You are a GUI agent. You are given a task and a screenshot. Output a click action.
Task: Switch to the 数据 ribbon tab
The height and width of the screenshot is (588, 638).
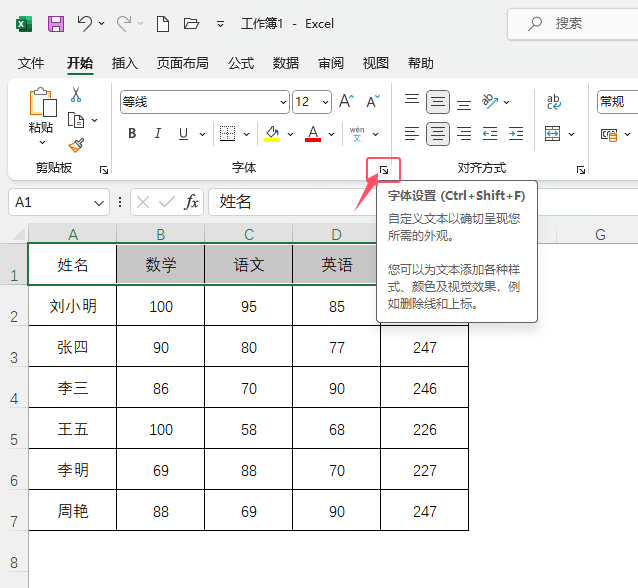[286, 63]
